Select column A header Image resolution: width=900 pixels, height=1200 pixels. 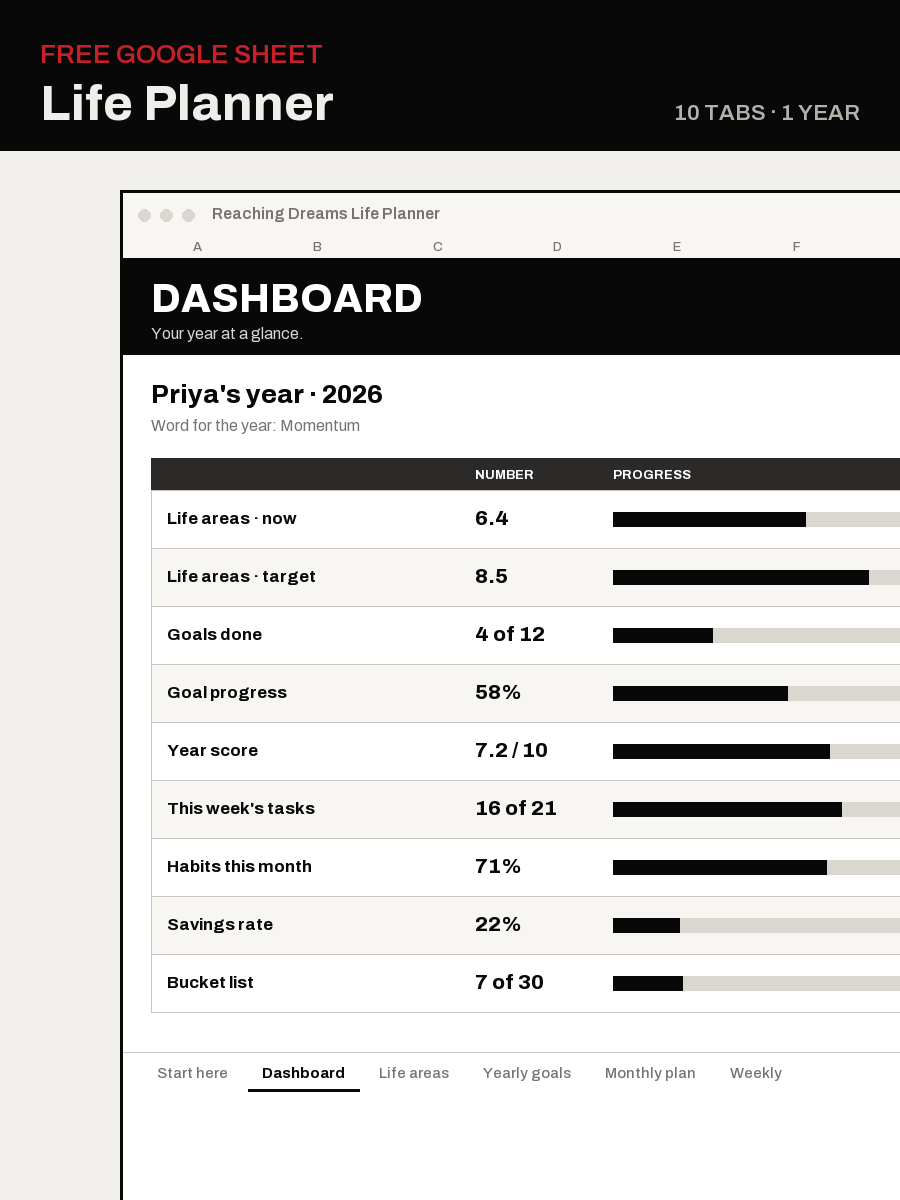(197, 247)
